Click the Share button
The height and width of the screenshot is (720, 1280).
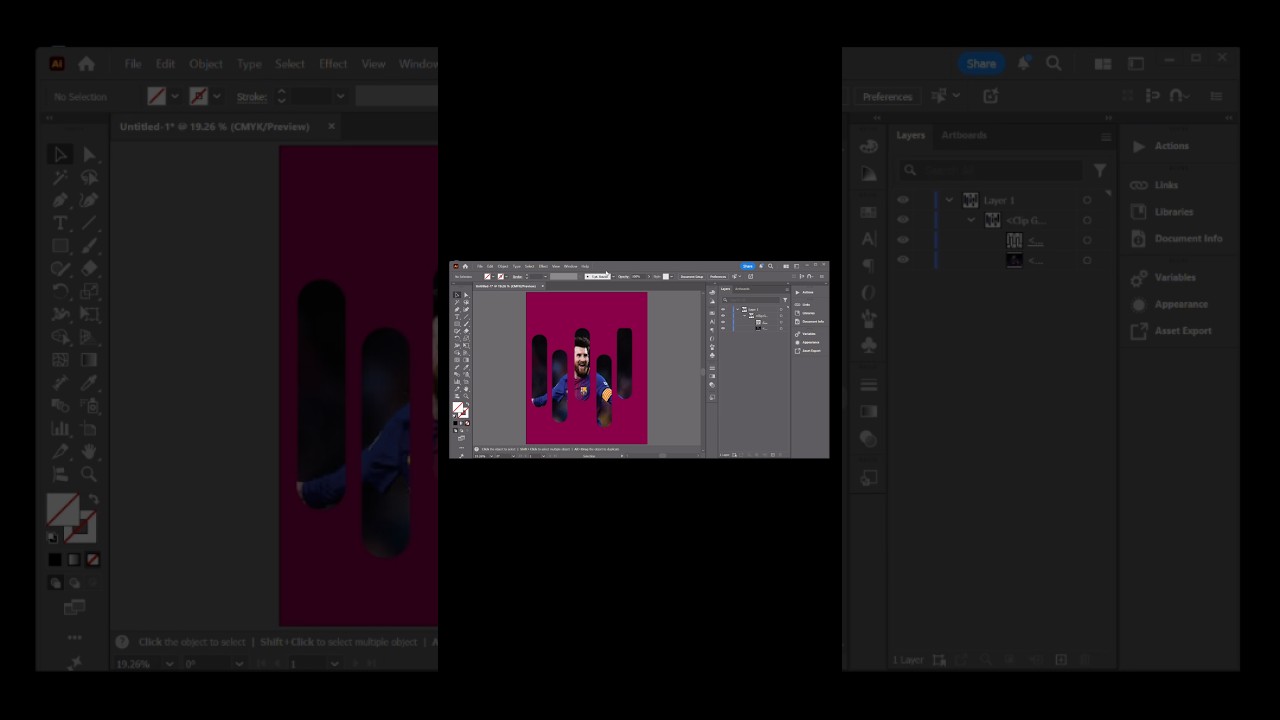981,63
